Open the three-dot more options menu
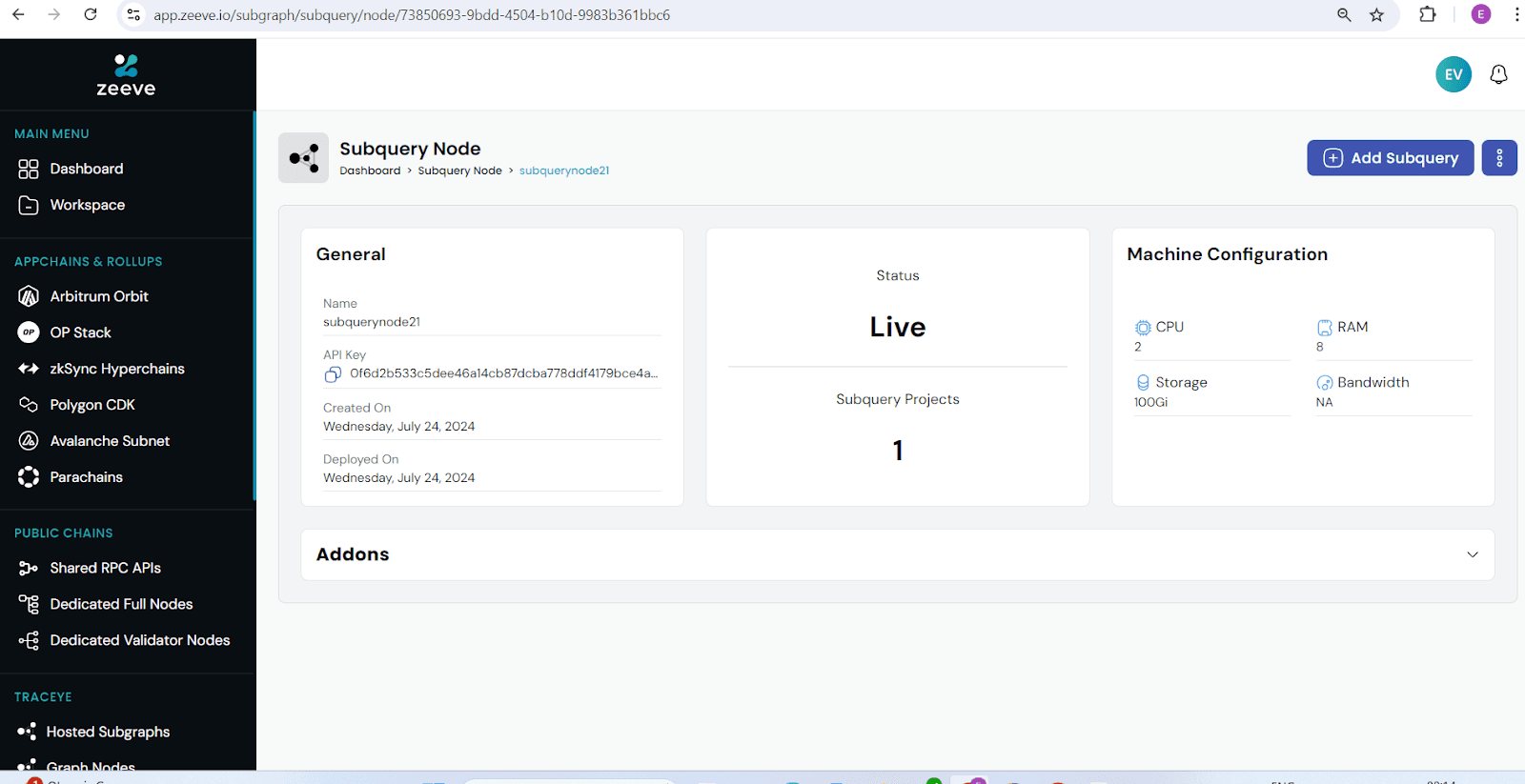This screenshot has width=1525, height=784. [x=1499, y=158]
